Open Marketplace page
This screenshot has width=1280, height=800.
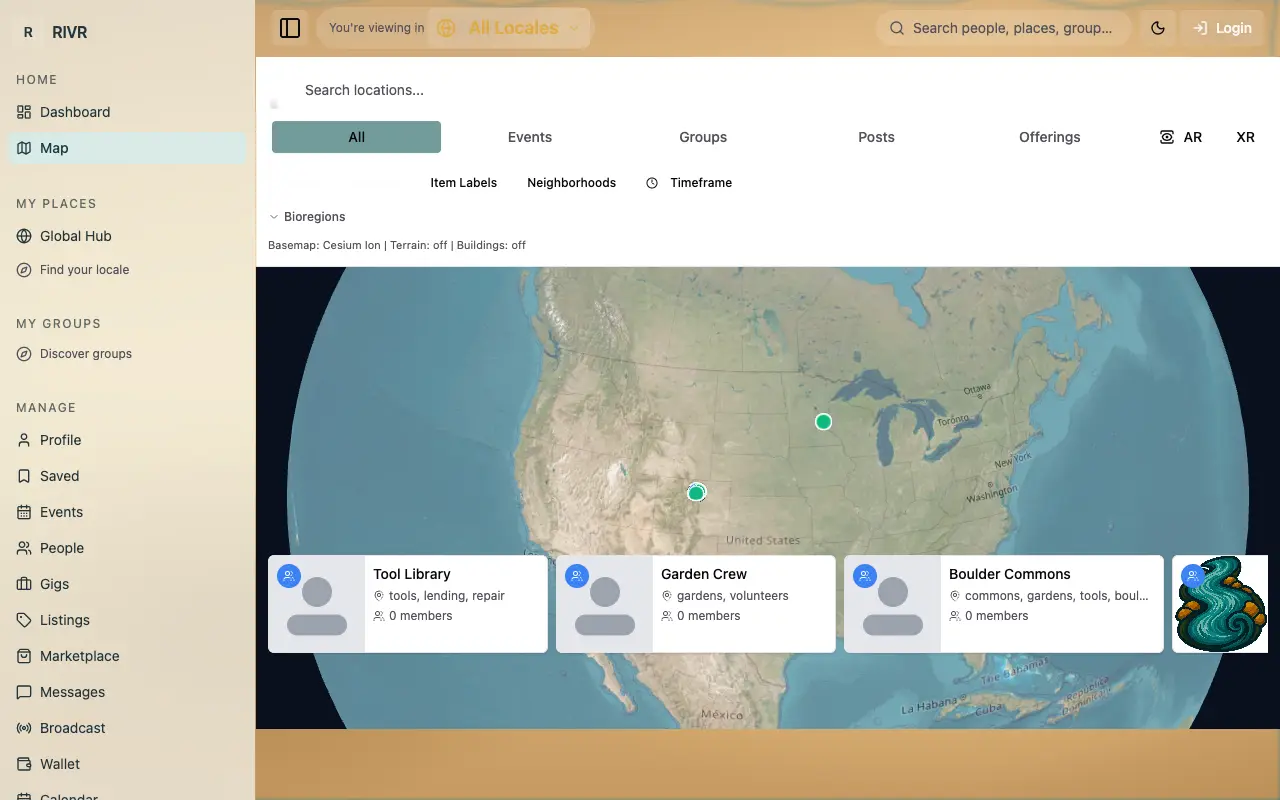pos(126,656)
